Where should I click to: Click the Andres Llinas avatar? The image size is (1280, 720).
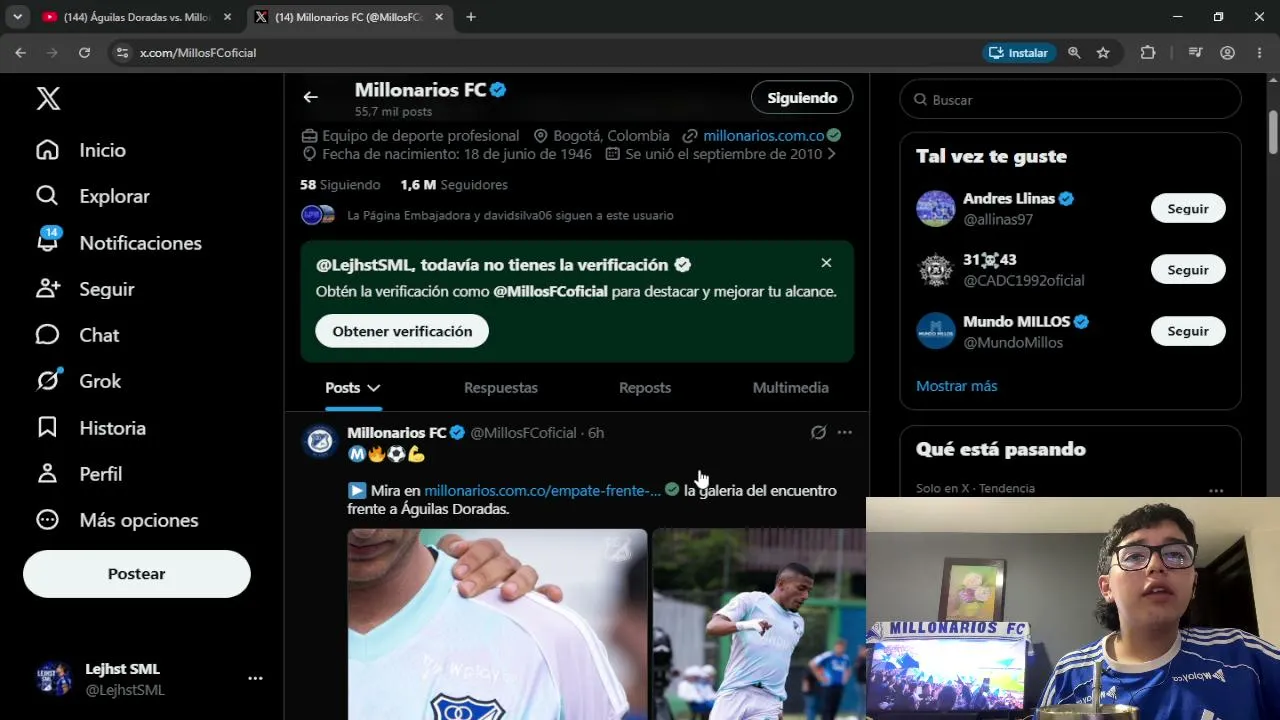point(936,208)
